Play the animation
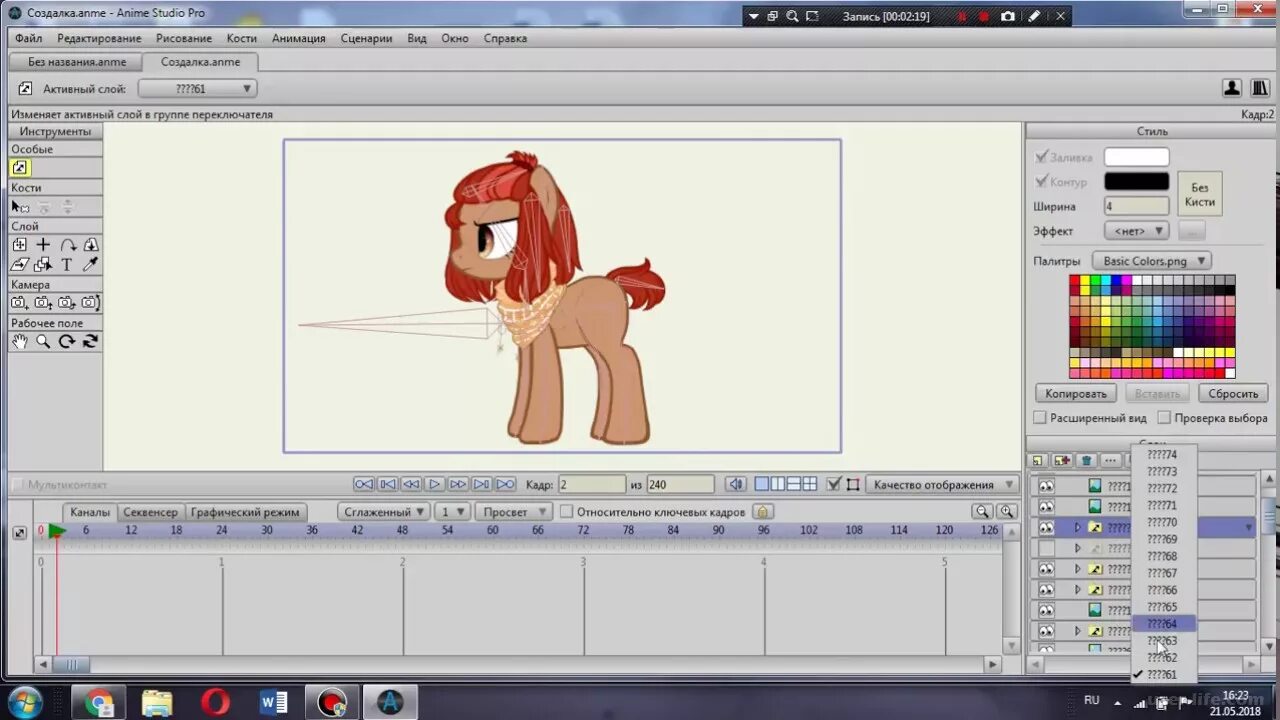 coord(435,484)
